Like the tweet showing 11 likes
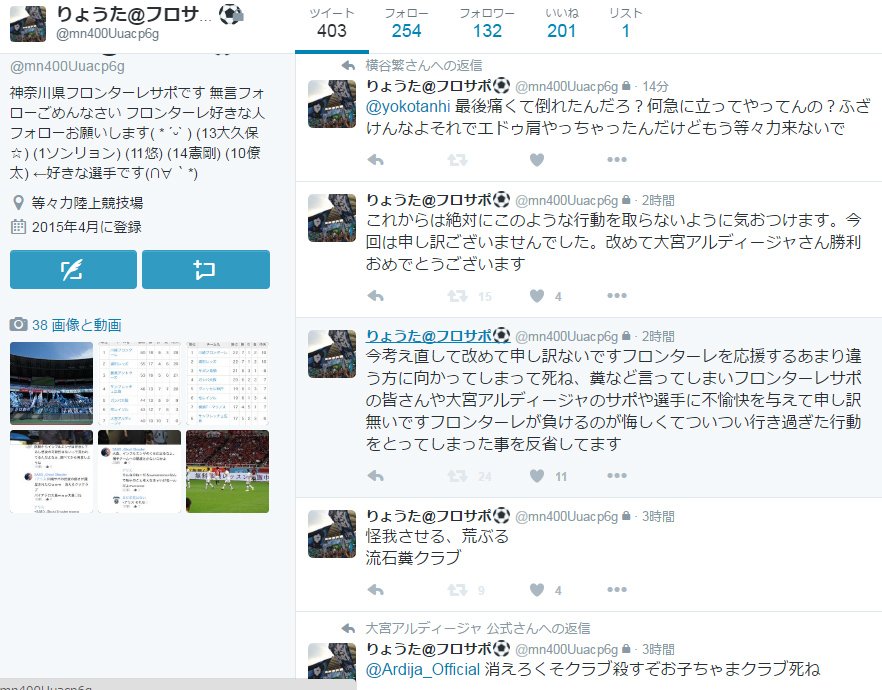This screenshot has height=690, width=882. [537, 476]
